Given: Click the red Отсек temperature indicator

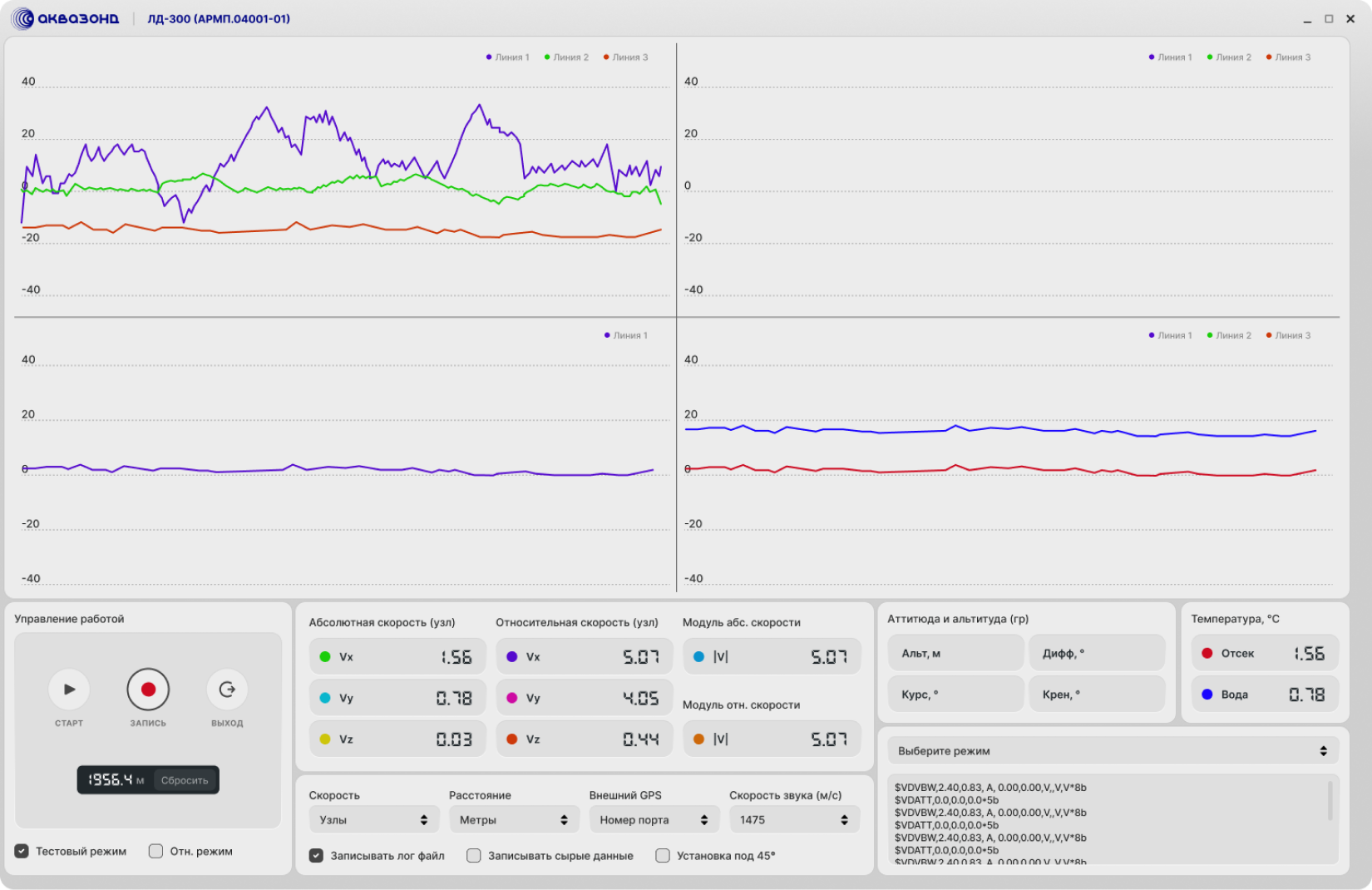Looking at the screenshot, I should 1207,653.
